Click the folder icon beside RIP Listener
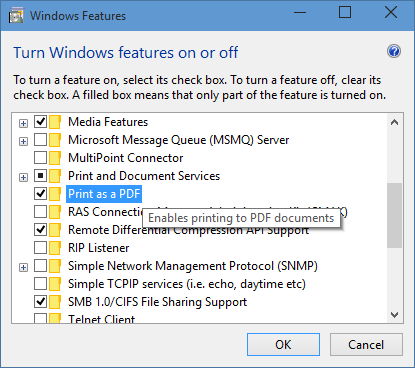Screen dimensions: 415x368 click(x=55, y=248)
